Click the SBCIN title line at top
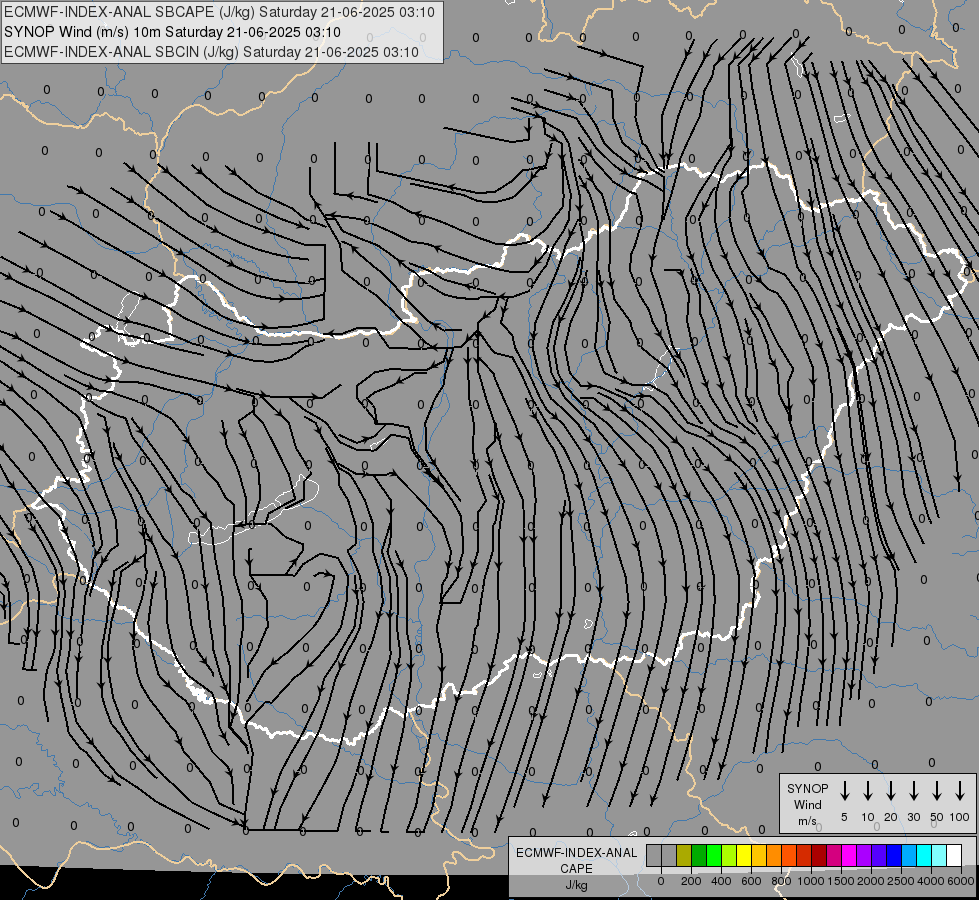This screenshot has height=900, width=979. (x=211, y=52)
